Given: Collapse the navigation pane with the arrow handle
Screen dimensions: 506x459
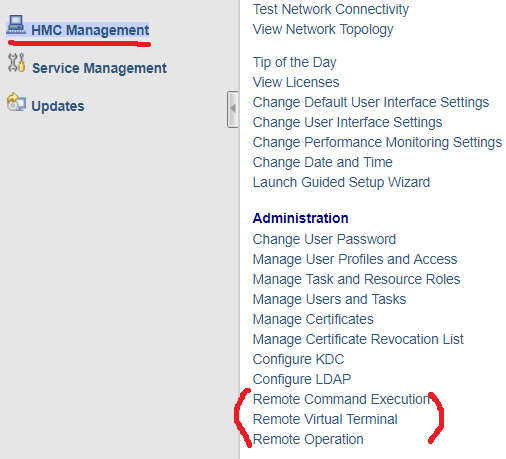Looking at the screenshot, I should pos(233,109).
